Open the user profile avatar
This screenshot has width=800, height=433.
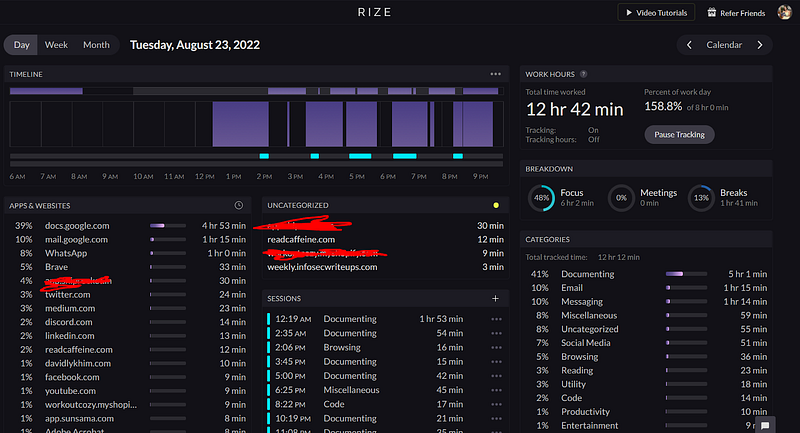tap(784, 12)
